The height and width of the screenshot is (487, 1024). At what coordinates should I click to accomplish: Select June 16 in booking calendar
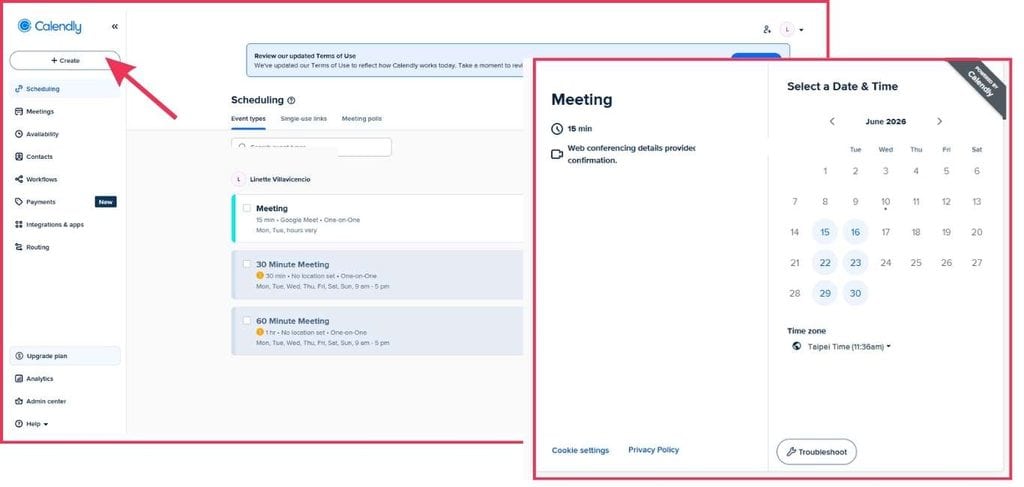click(856, 232)
